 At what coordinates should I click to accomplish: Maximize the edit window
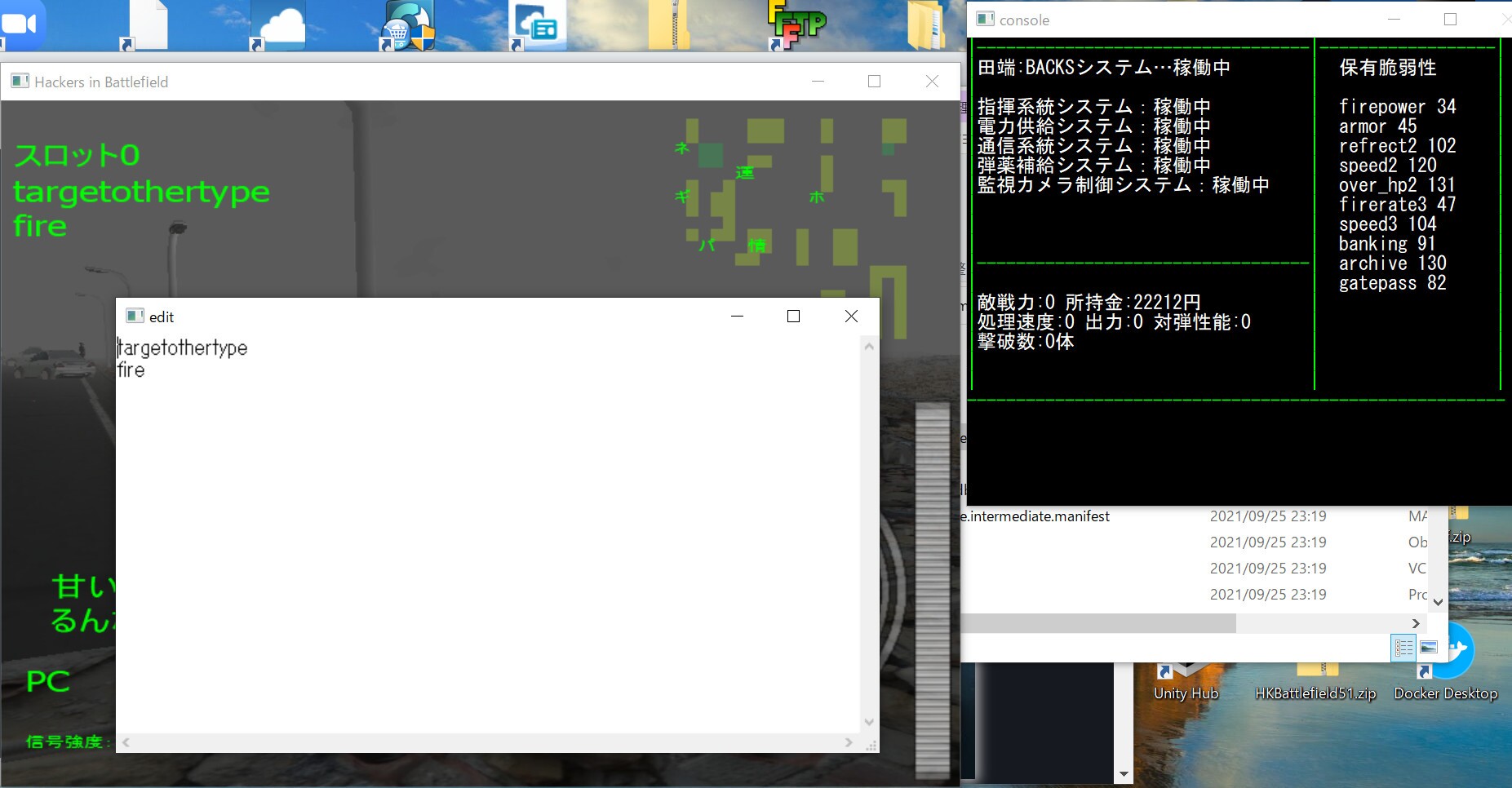pos(793,317)
